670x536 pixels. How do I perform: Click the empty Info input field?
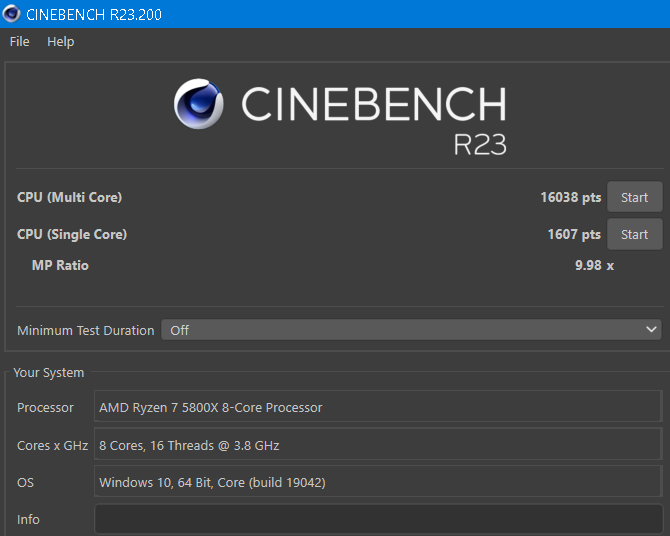[378, 519]
